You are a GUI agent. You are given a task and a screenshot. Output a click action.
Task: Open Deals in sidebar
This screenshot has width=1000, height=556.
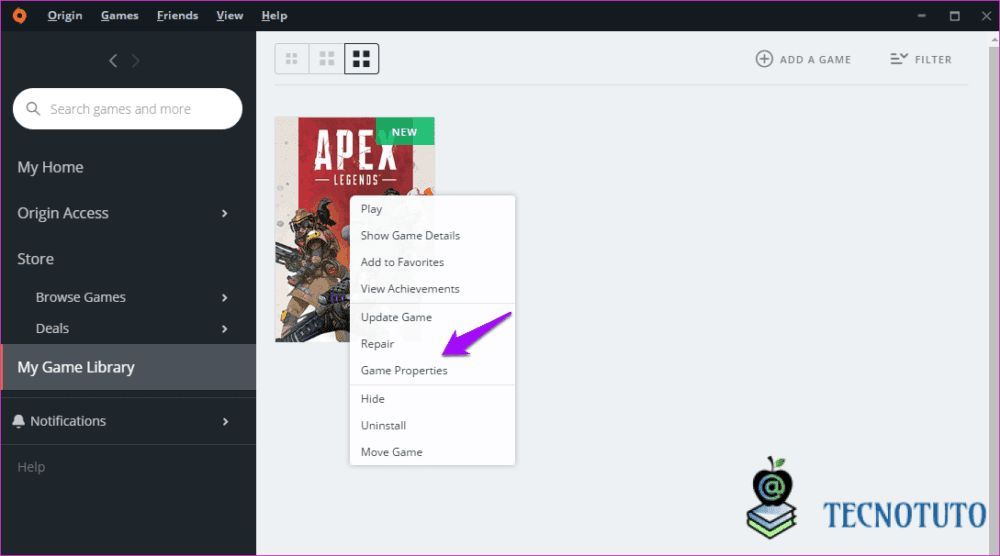52,328
